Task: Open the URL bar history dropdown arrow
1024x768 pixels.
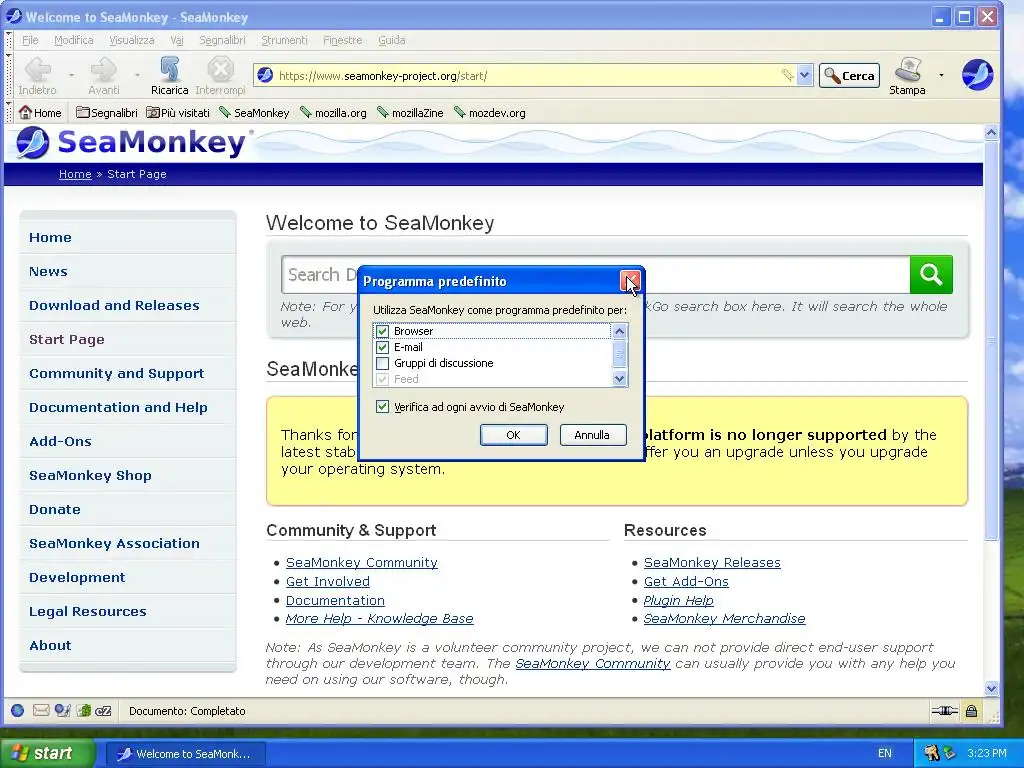Action: 805,75
